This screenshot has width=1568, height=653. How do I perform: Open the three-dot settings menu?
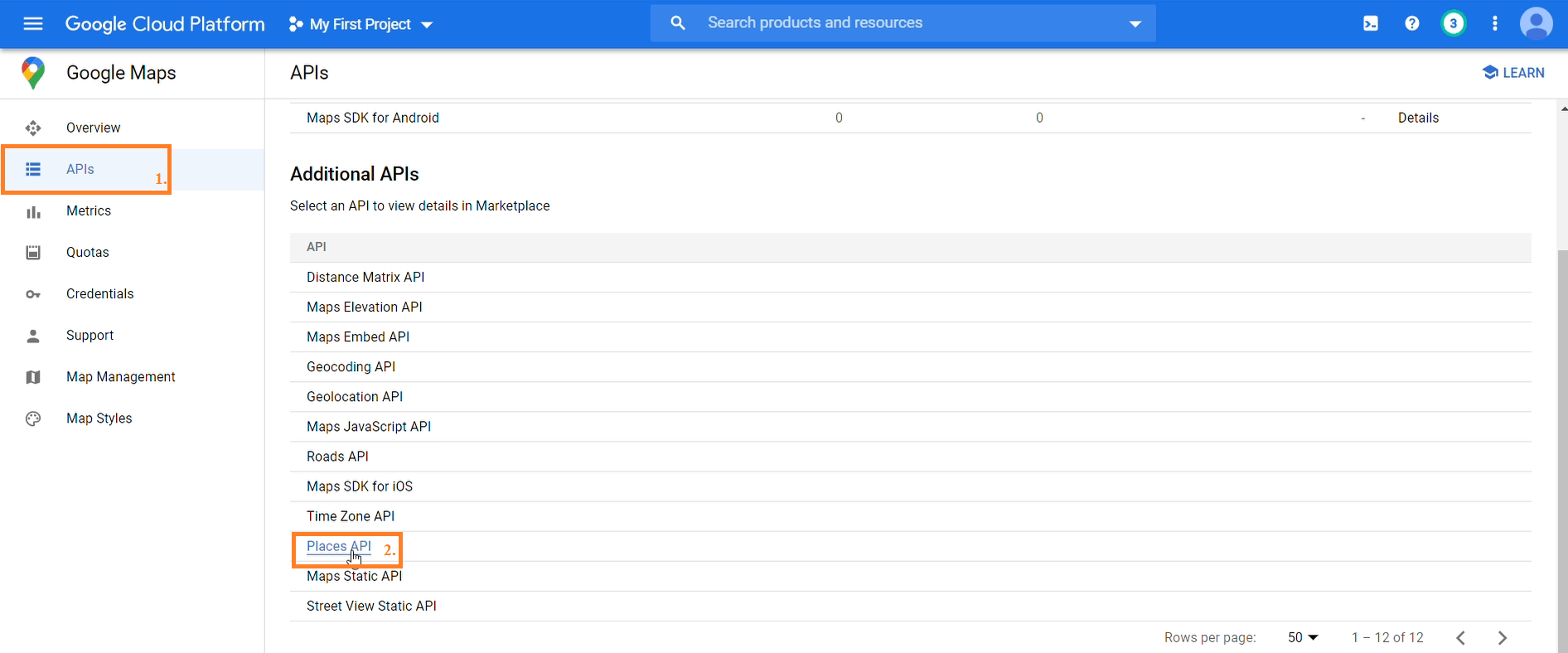pyautogui.click(x=1495, y=23)
